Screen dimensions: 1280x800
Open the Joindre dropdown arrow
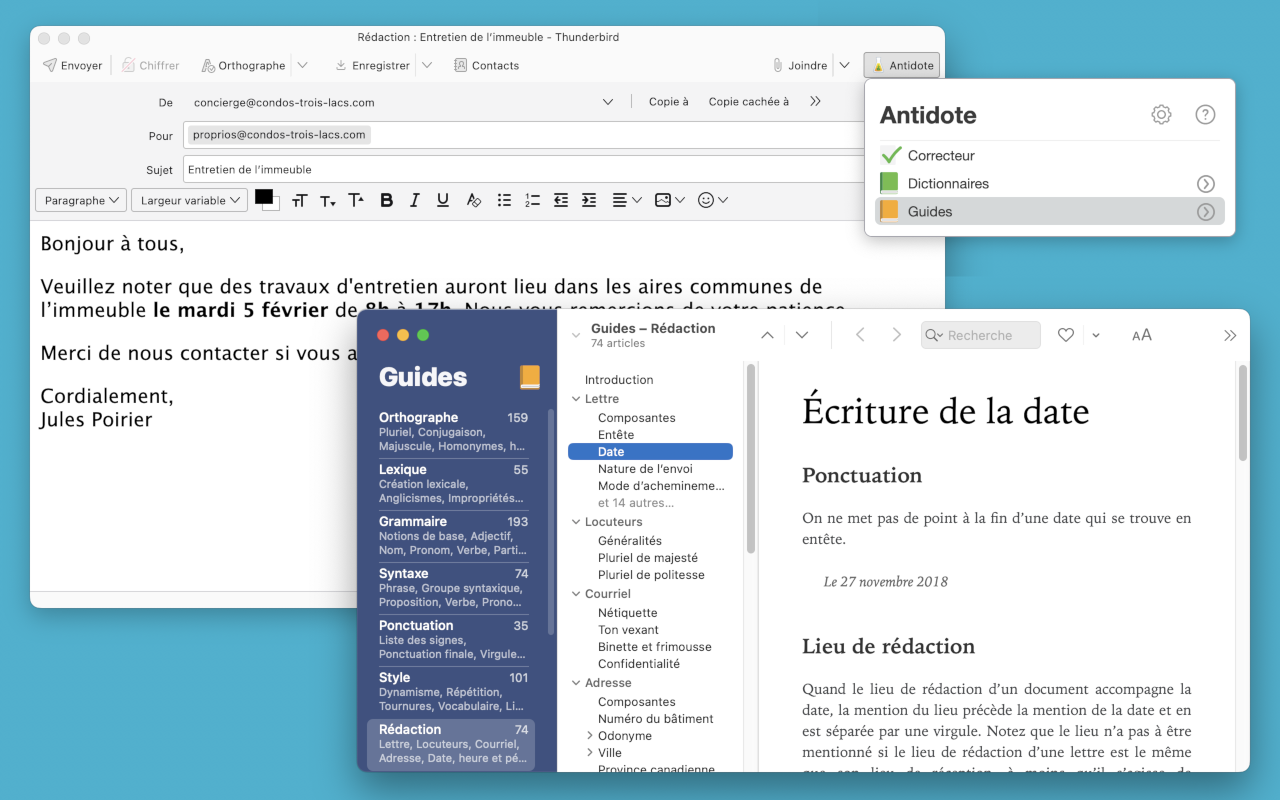(844, 66)
